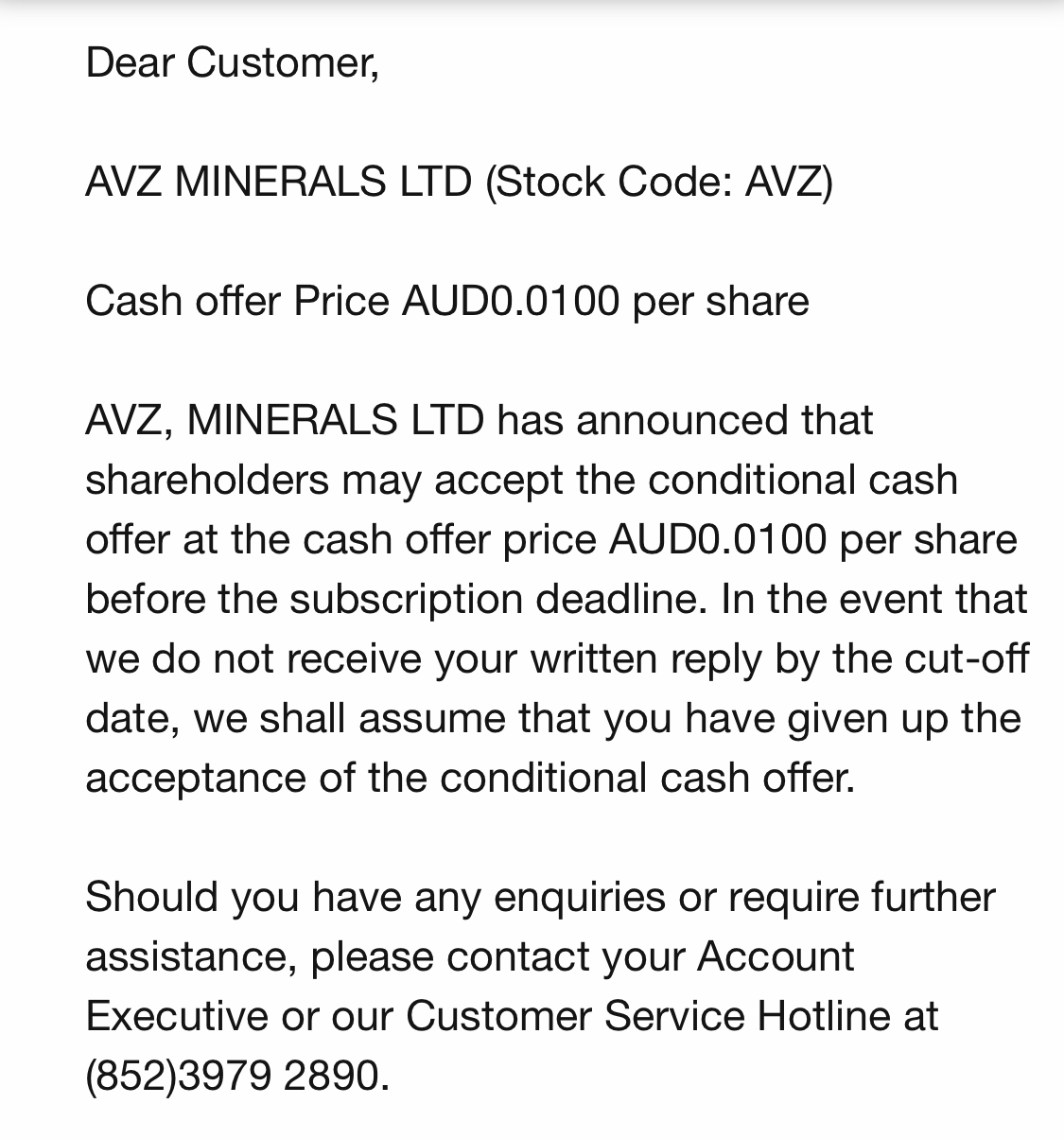Screen dimensions: 1064x1139
Task: Click the 'Customer Service Hotline' phrase
Action: [x=649, y=1016]
